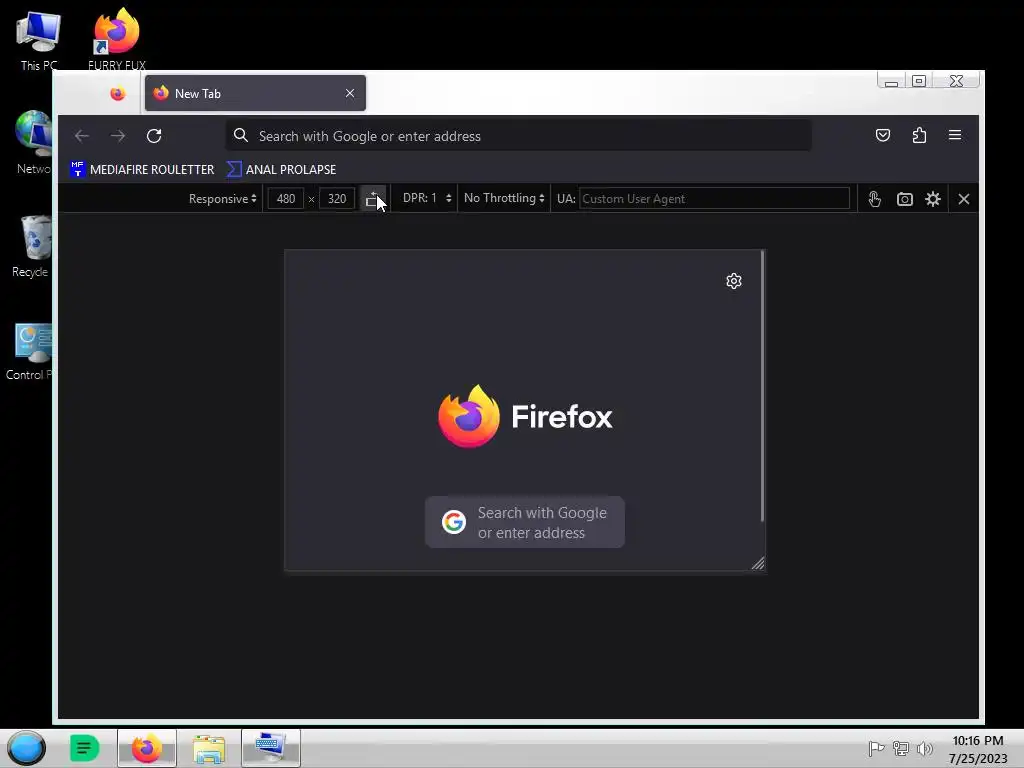The width and height of the screenshot is (1024, 768).
Task: Reload the current page
Action: point(154,136)
